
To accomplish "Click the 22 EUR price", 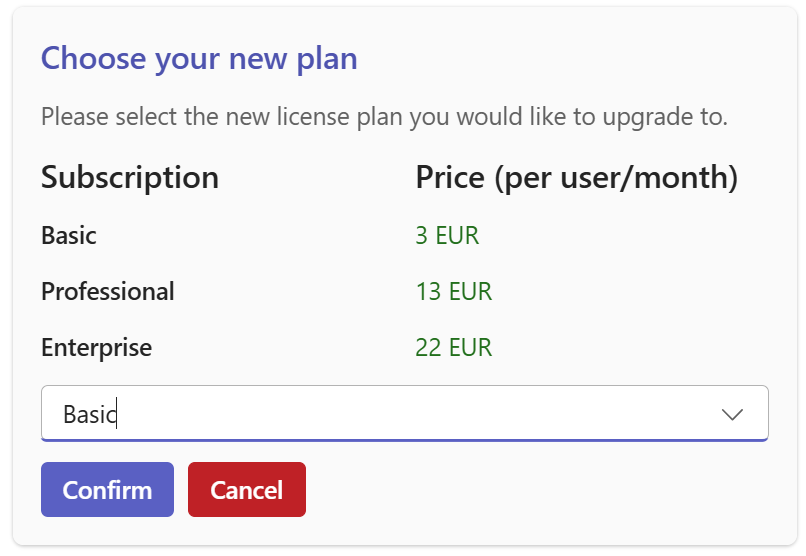I will 454,348.
